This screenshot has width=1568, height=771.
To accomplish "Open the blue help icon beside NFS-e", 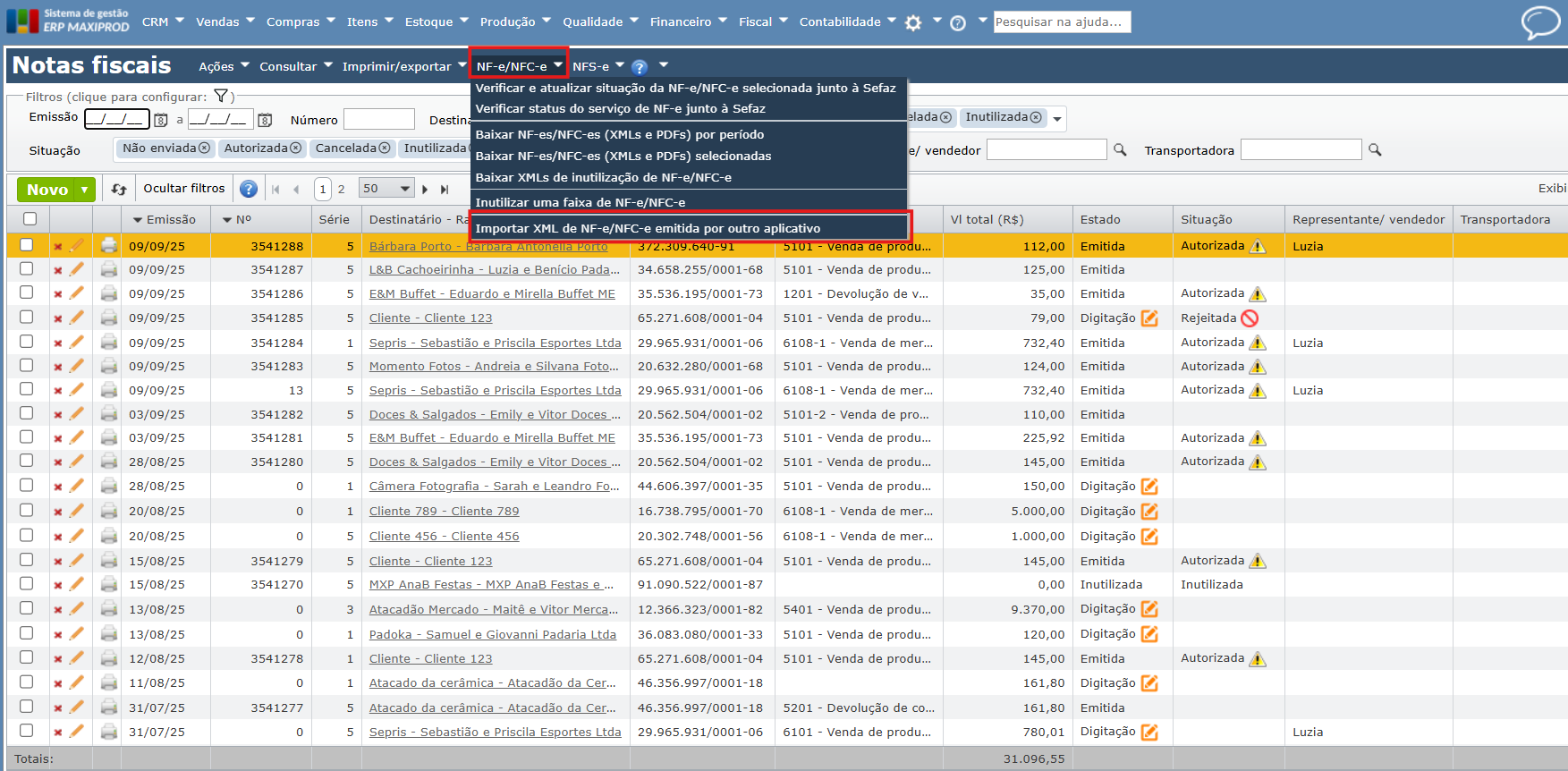I will 640,67.
